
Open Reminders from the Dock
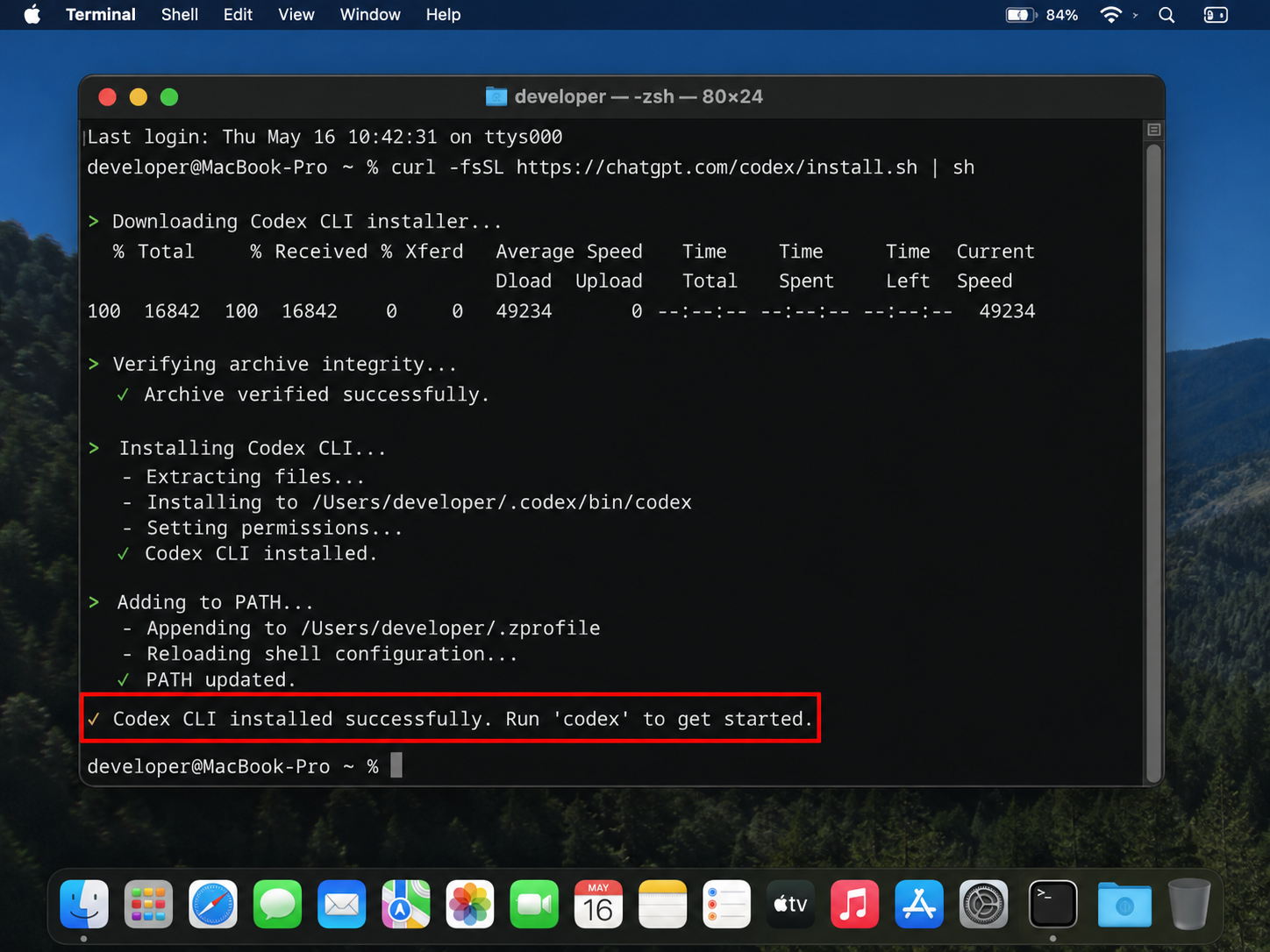point(727,904)
